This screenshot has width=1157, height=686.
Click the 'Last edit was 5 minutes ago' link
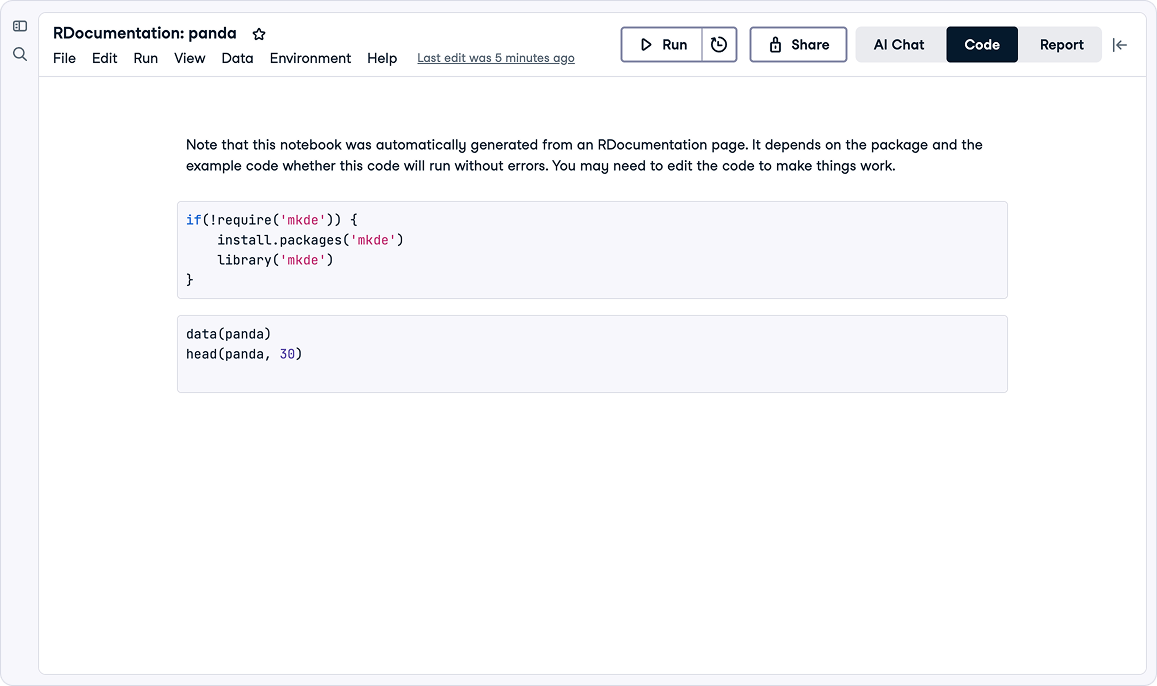tap(496, 58)
